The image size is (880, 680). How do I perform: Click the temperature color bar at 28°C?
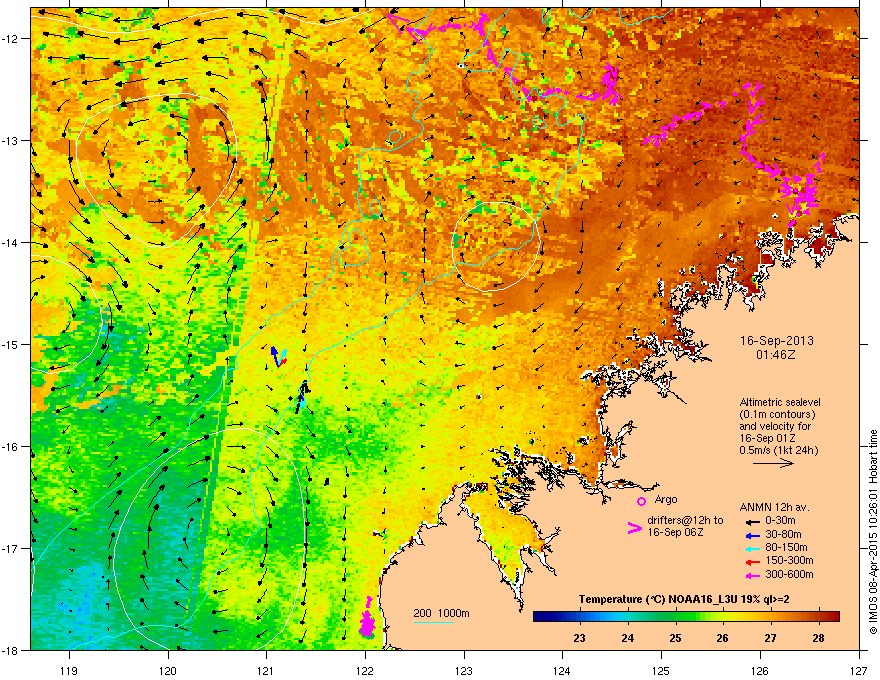pos(818,616)
